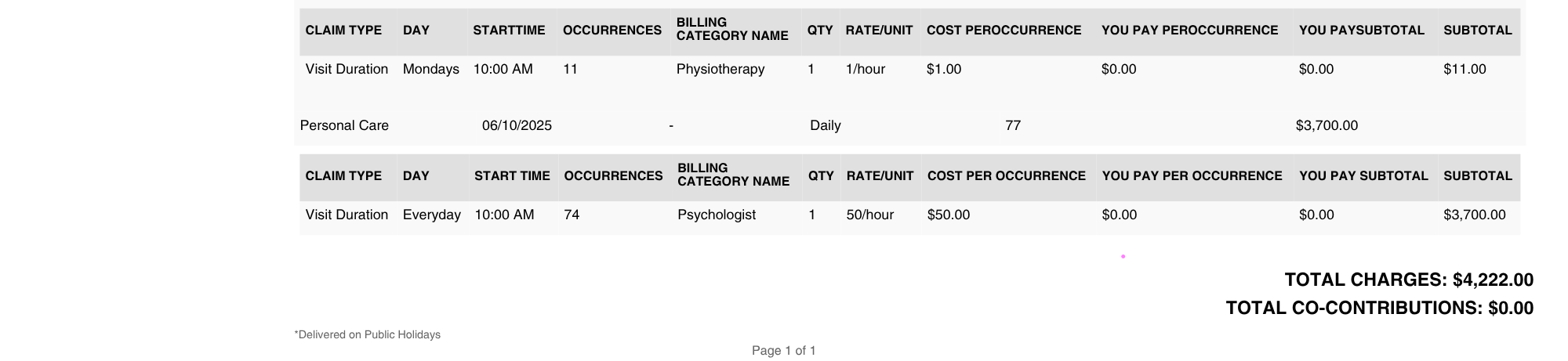
Task: Select the $1.00 cost per occurrence
Action: point(943,69)
